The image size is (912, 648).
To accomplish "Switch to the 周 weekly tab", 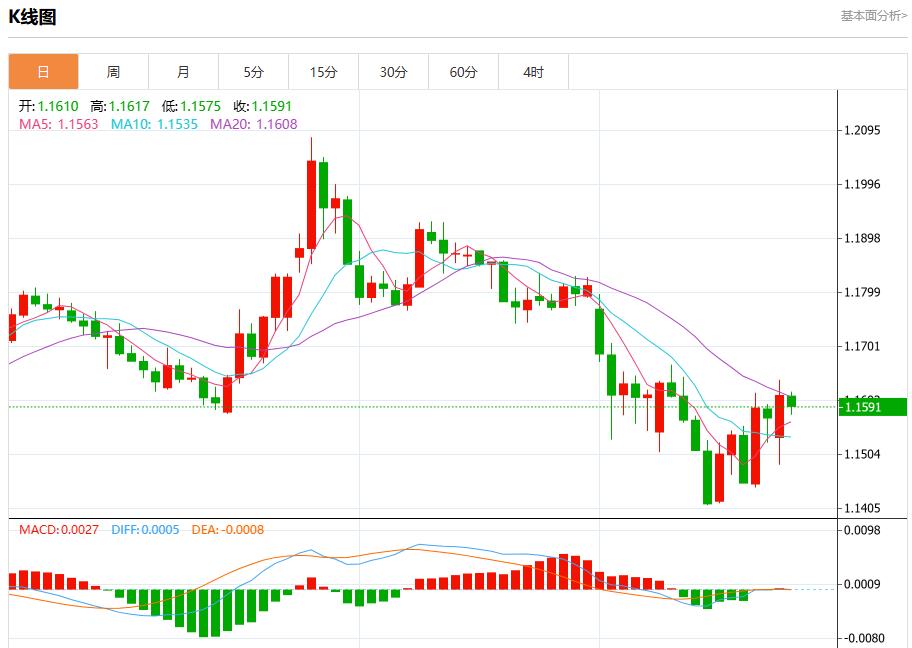I will [113, 72].
